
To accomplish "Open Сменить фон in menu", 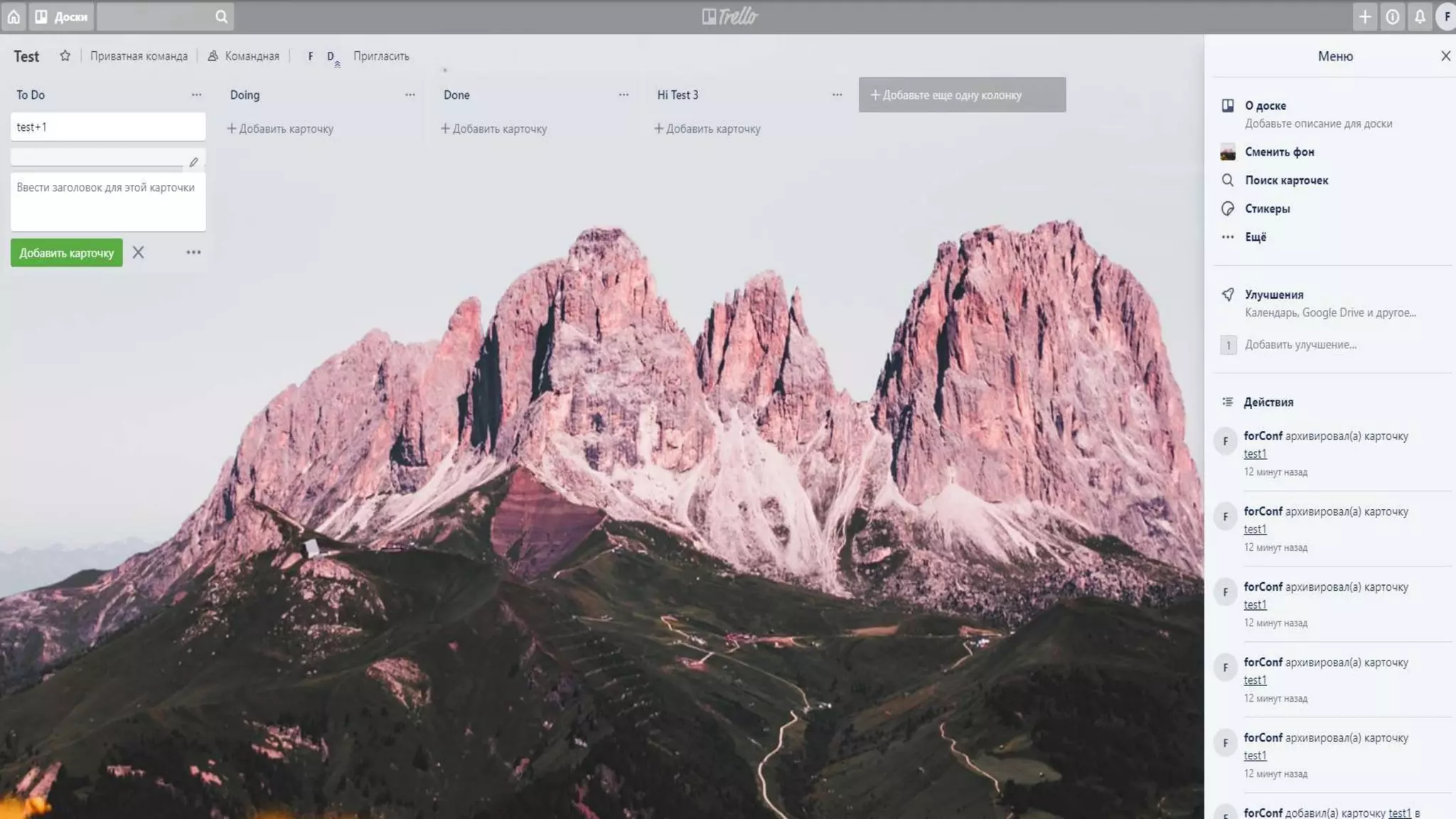I will pos(1279,151).
